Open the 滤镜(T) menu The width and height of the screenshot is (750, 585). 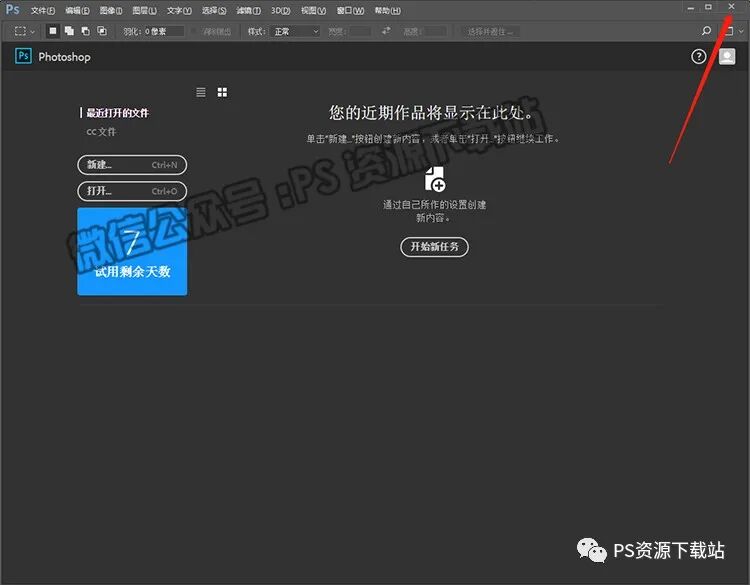coord(248,10)
